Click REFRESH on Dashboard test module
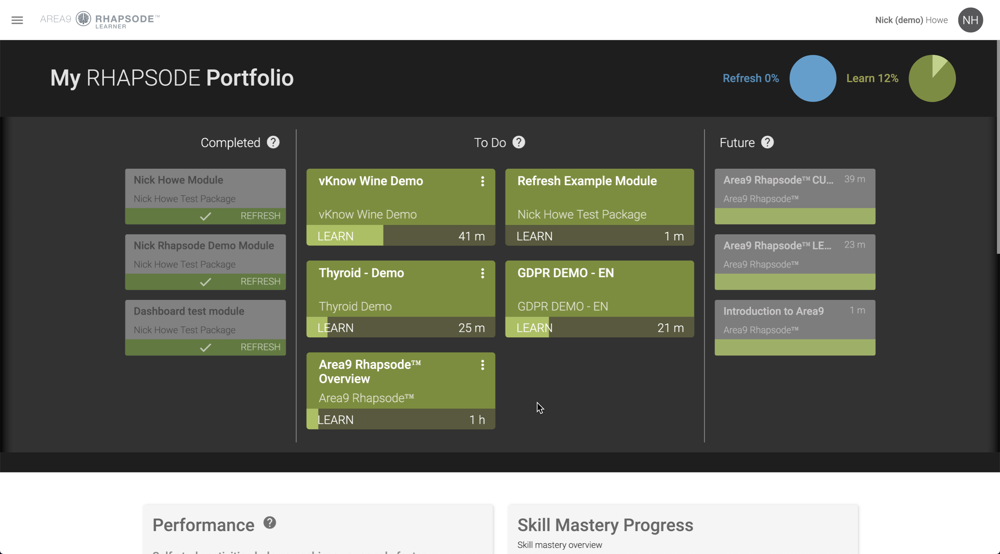The height and width of the screenshot is (554, 1000). click(260, 347)
